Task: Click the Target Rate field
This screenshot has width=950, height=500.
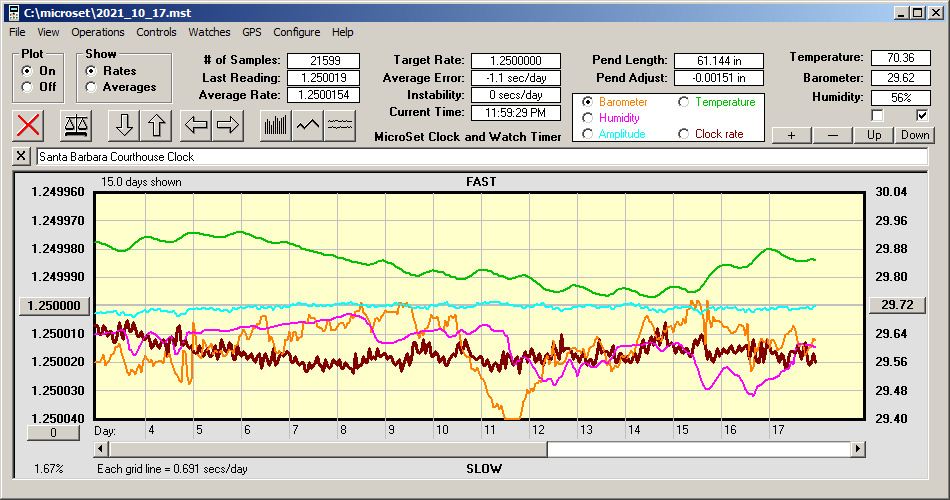Action: pyautogui.click(x=516, y=61)
